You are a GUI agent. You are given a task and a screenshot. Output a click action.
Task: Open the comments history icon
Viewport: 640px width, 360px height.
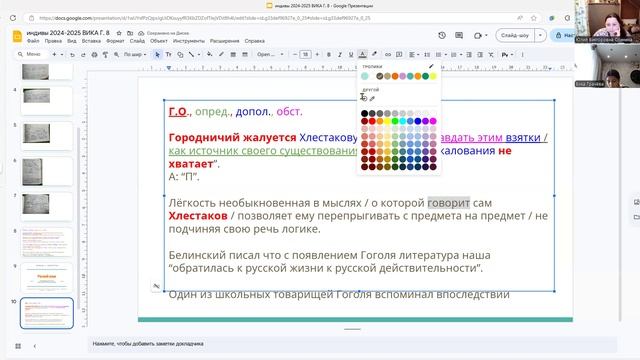point(459,36)
